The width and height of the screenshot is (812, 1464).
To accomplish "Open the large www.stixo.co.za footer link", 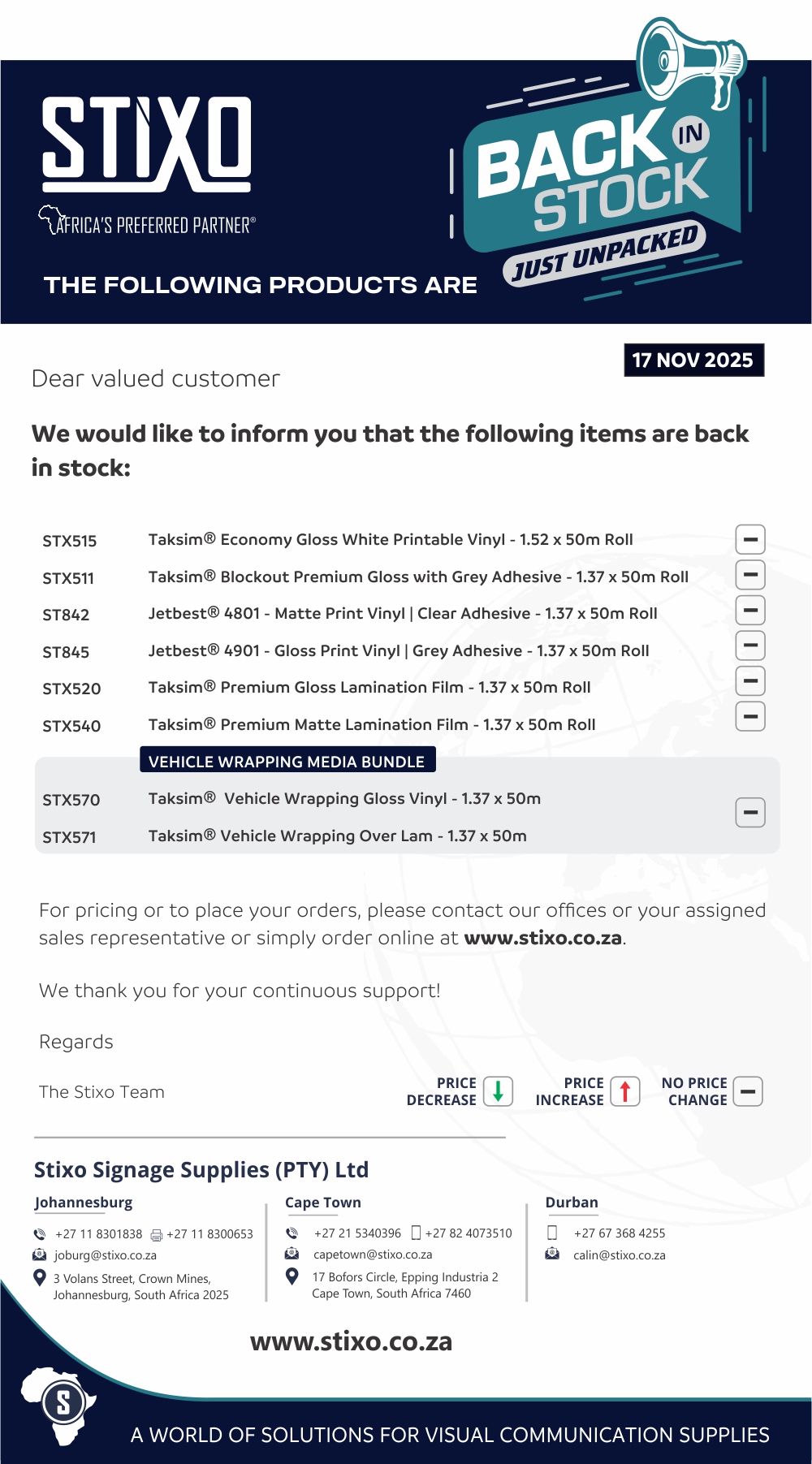I will (351, 1341).
